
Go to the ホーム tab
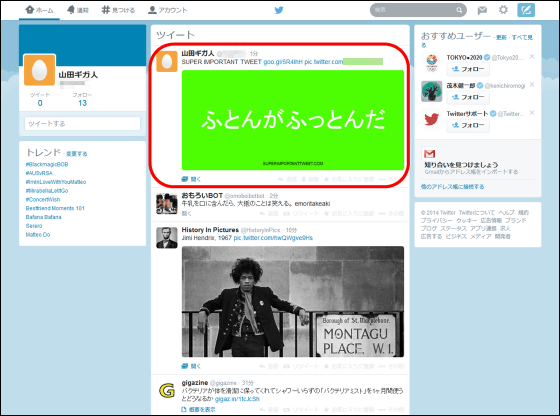[39, 10]
